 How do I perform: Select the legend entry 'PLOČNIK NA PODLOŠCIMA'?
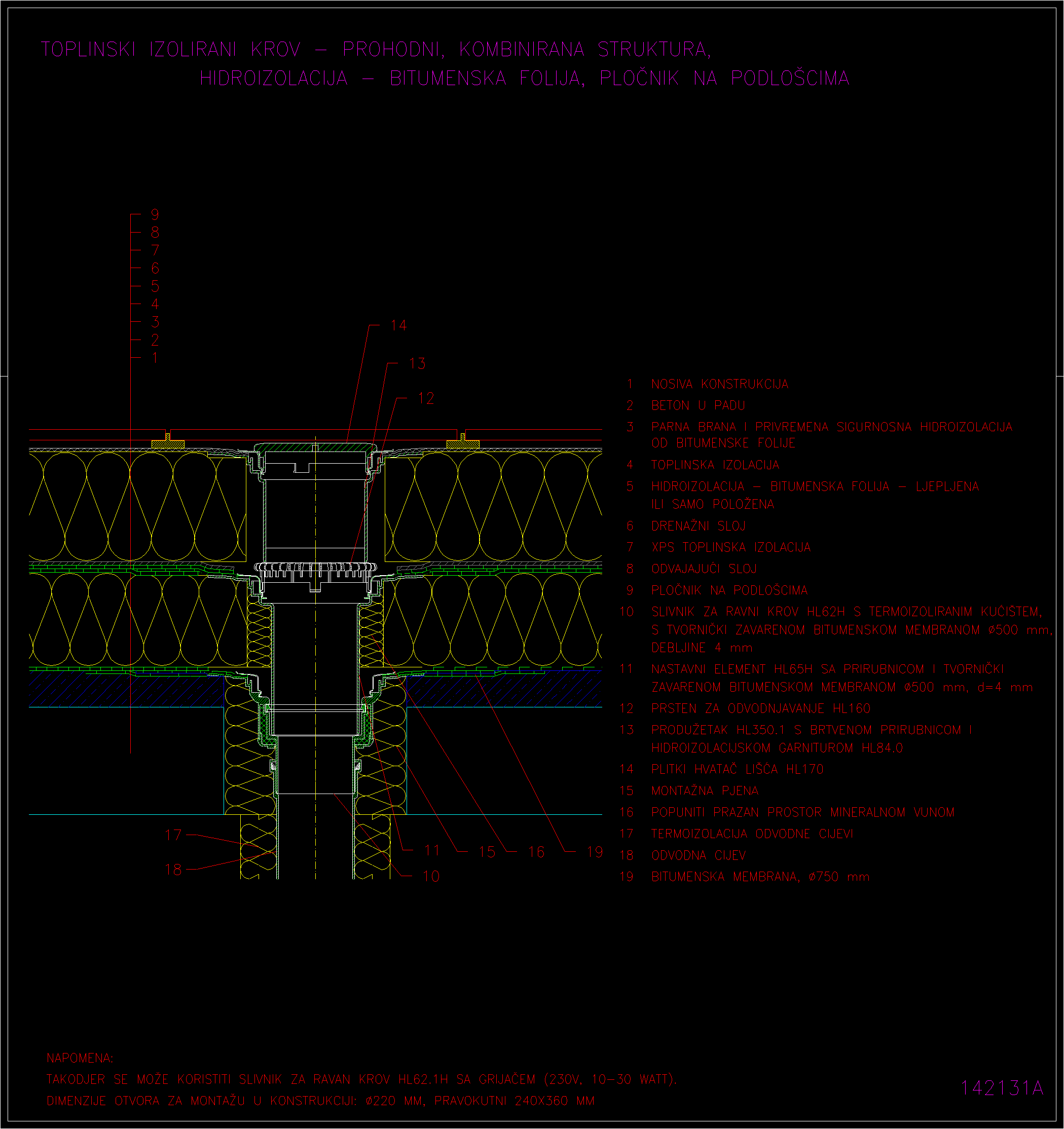(x=729, y=591)
